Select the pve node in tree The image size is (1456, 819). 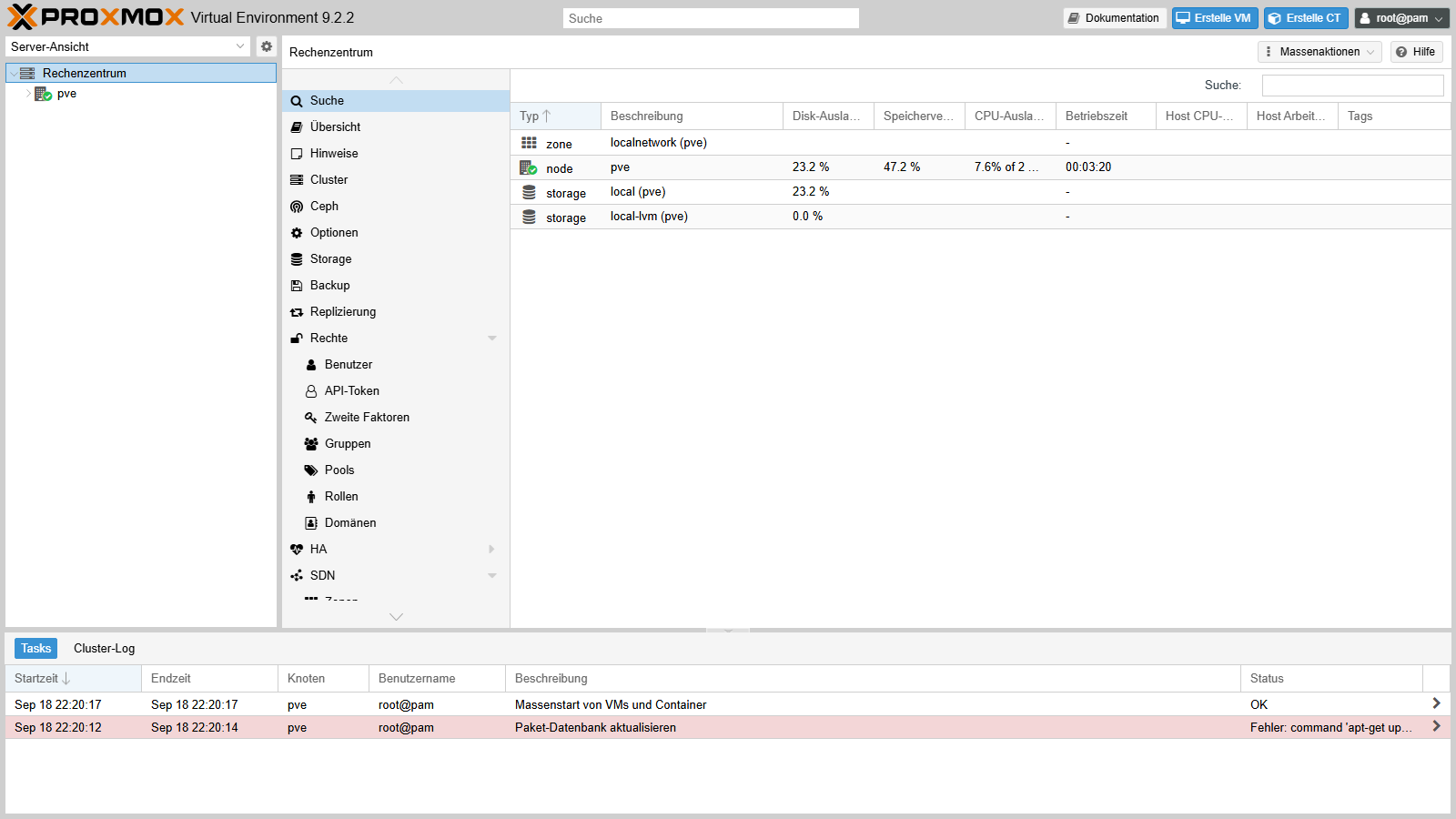(66, 94)
